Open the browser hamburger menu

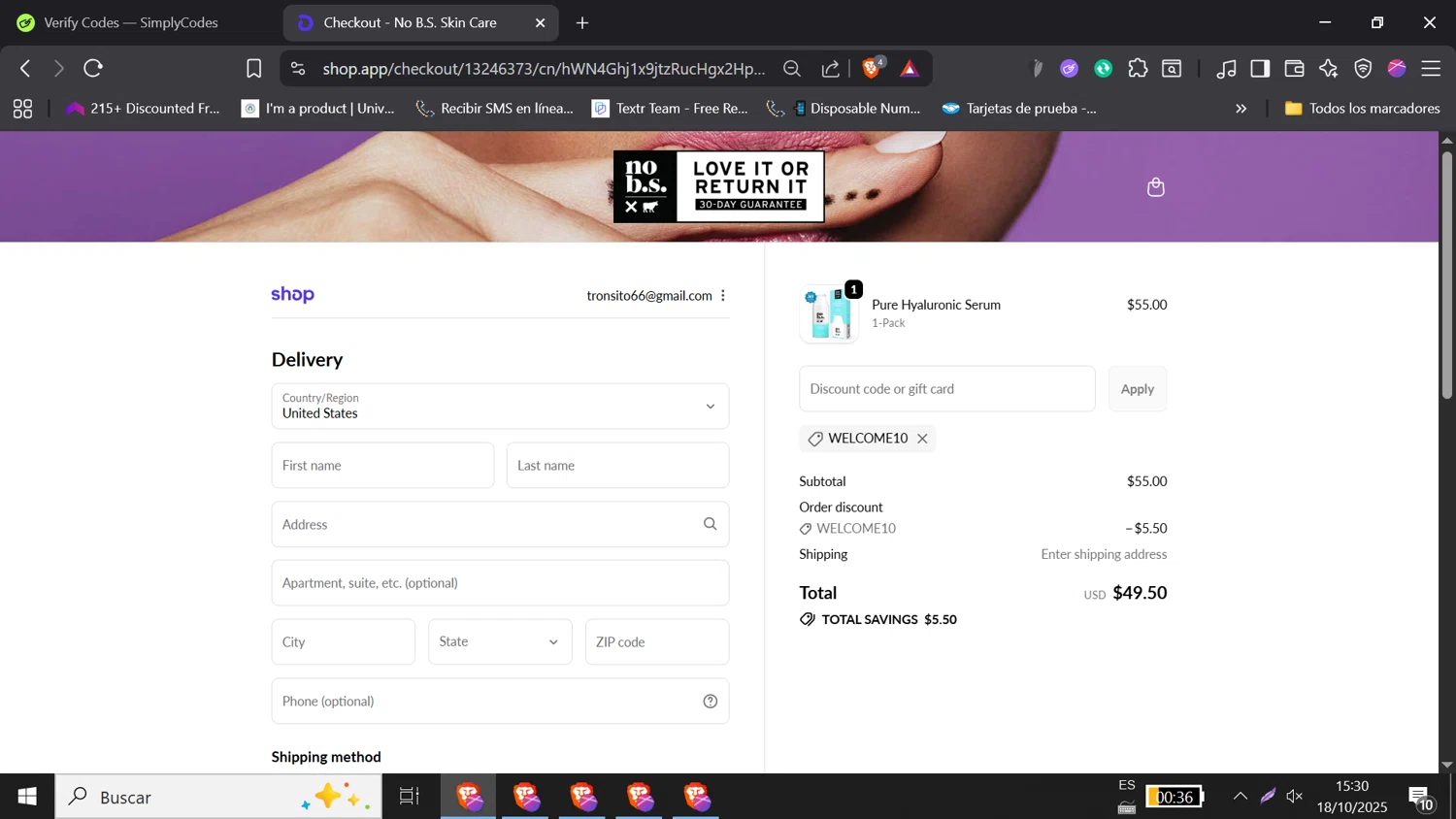pos(1431,68)
